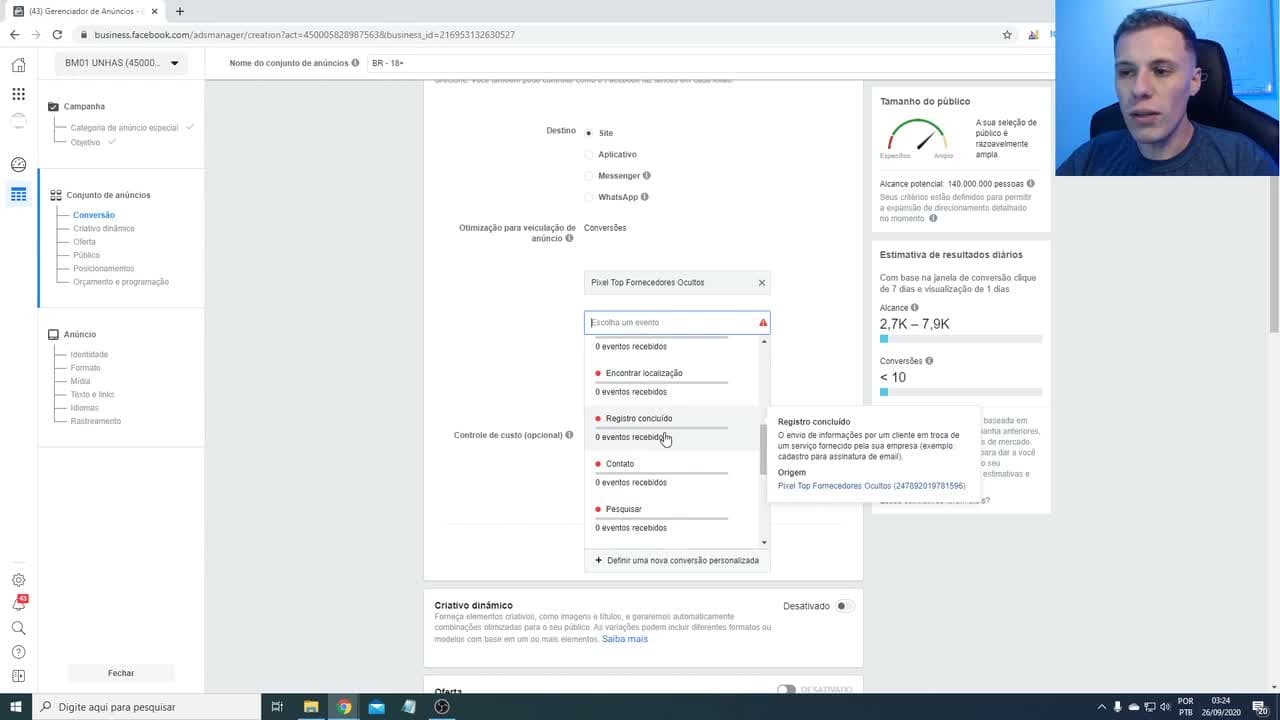The width and height of the screenshot is (1280, 720).
Task: Select the Site destination radio button
Action: (589, 133)
